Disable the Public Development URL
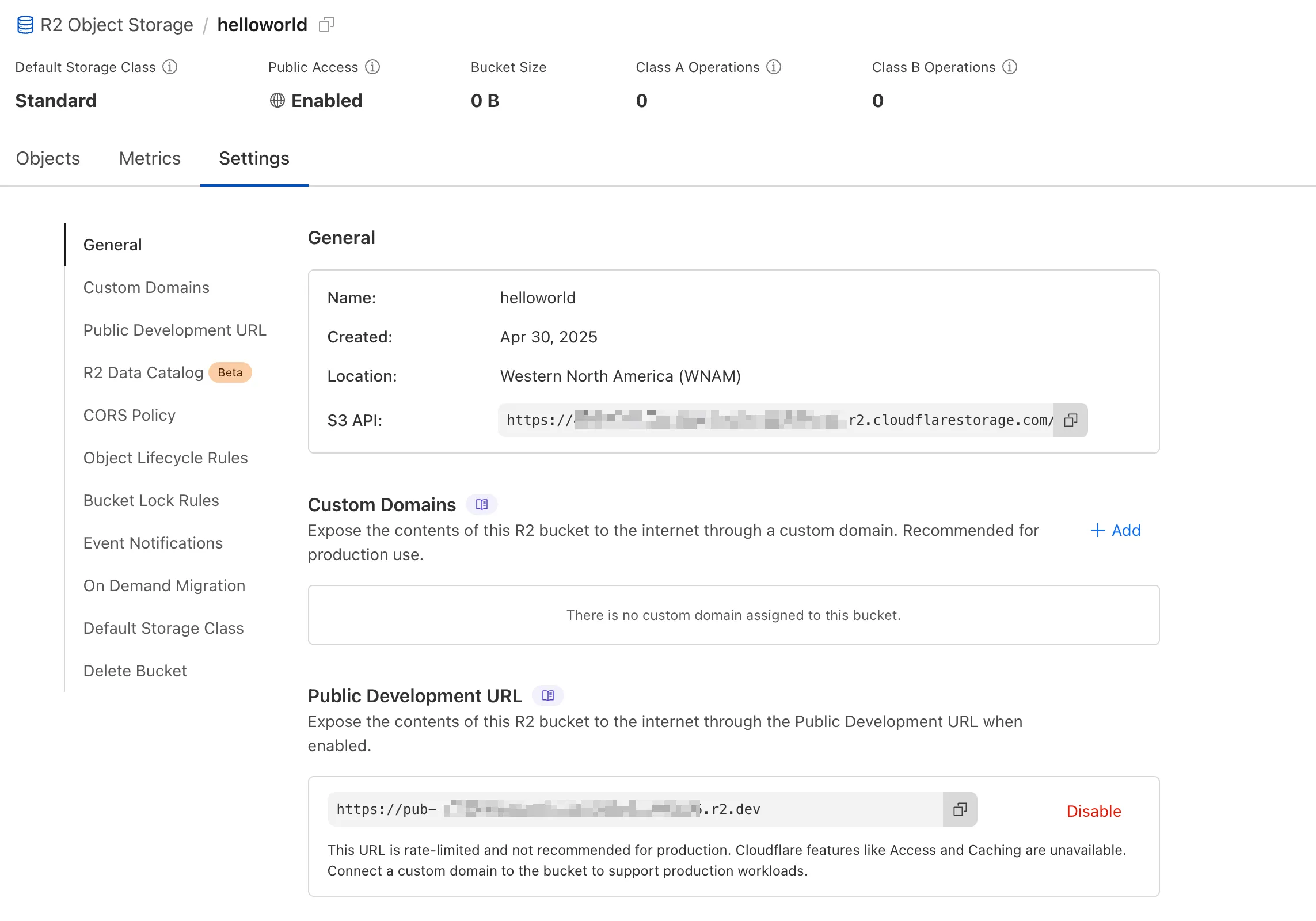Image resolution: width=1316 pixels, height=921 pixels. tap(1093, 811)
